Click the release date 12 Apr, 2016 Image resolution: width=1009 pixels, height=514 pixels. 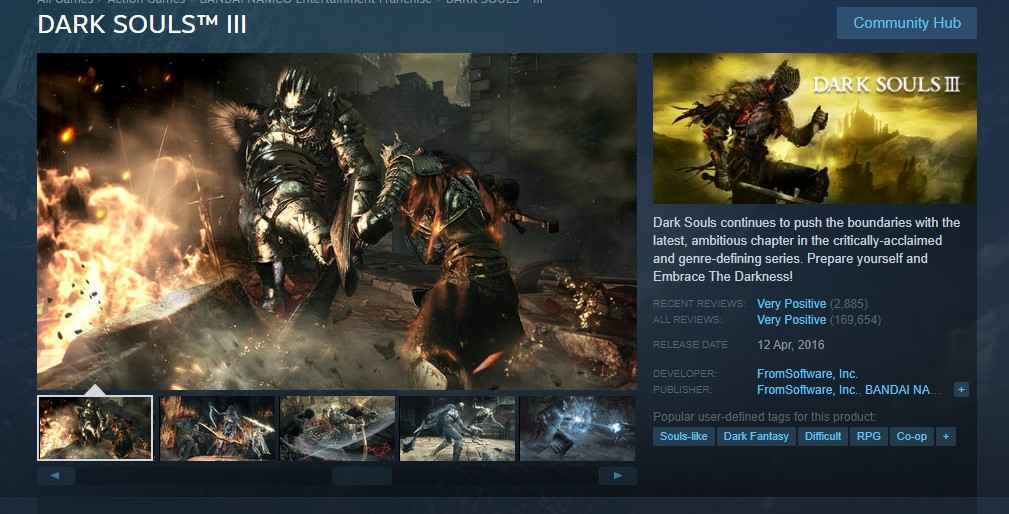click(x=790, y=345)
